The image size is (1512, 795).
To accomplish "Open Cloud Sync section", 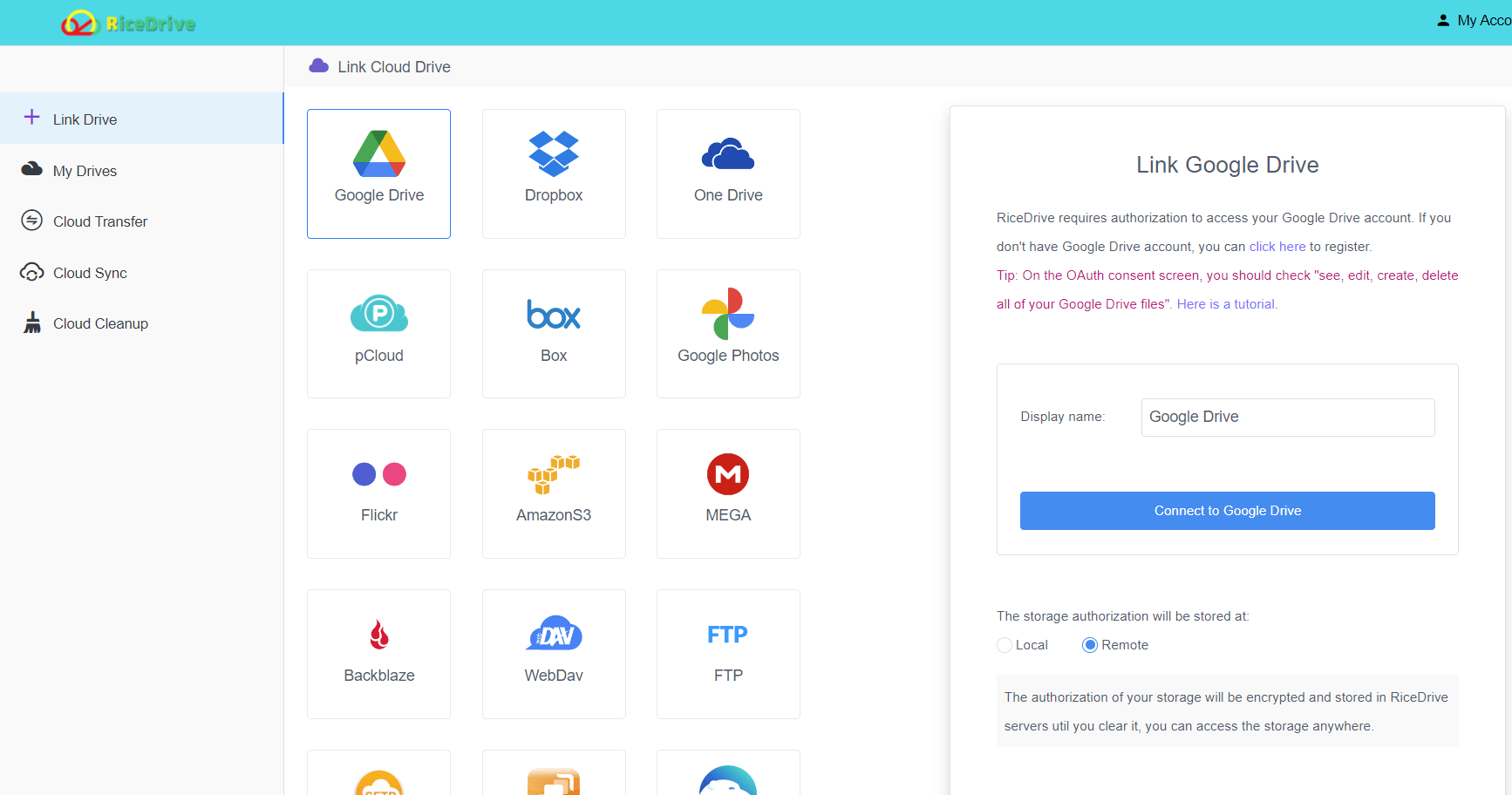I will pos(141,273).
